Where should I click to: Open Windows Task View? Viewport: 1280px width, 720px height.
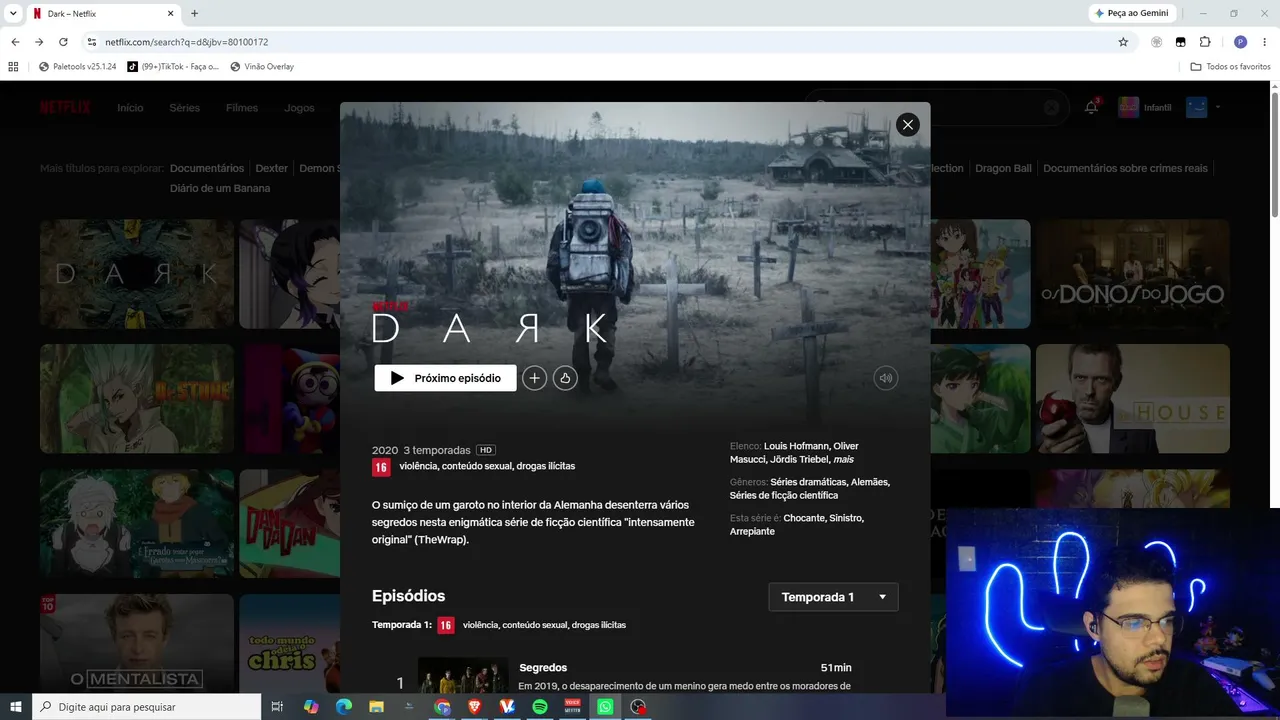(278, 707)
